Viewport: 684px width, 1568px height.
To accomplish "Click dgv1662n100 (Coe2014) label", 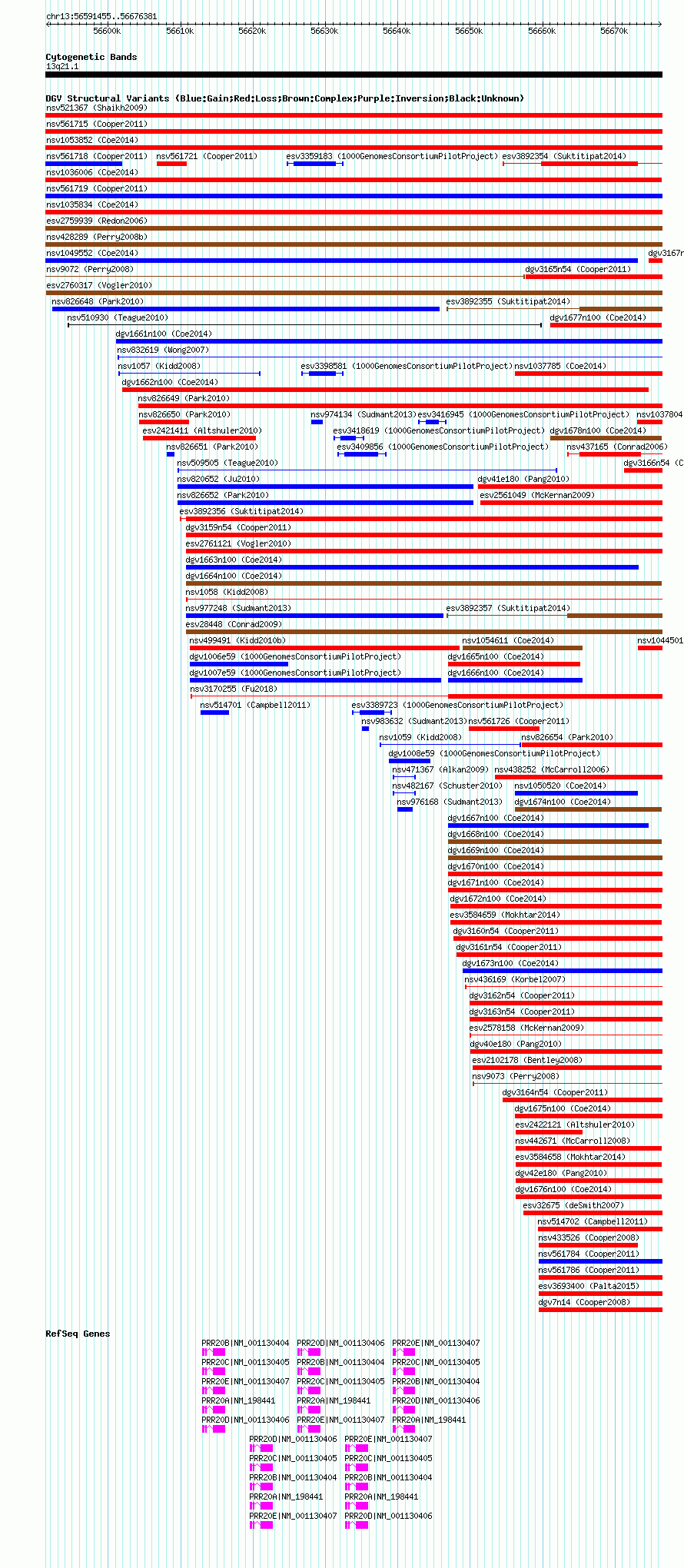I will tap(170, 382).
